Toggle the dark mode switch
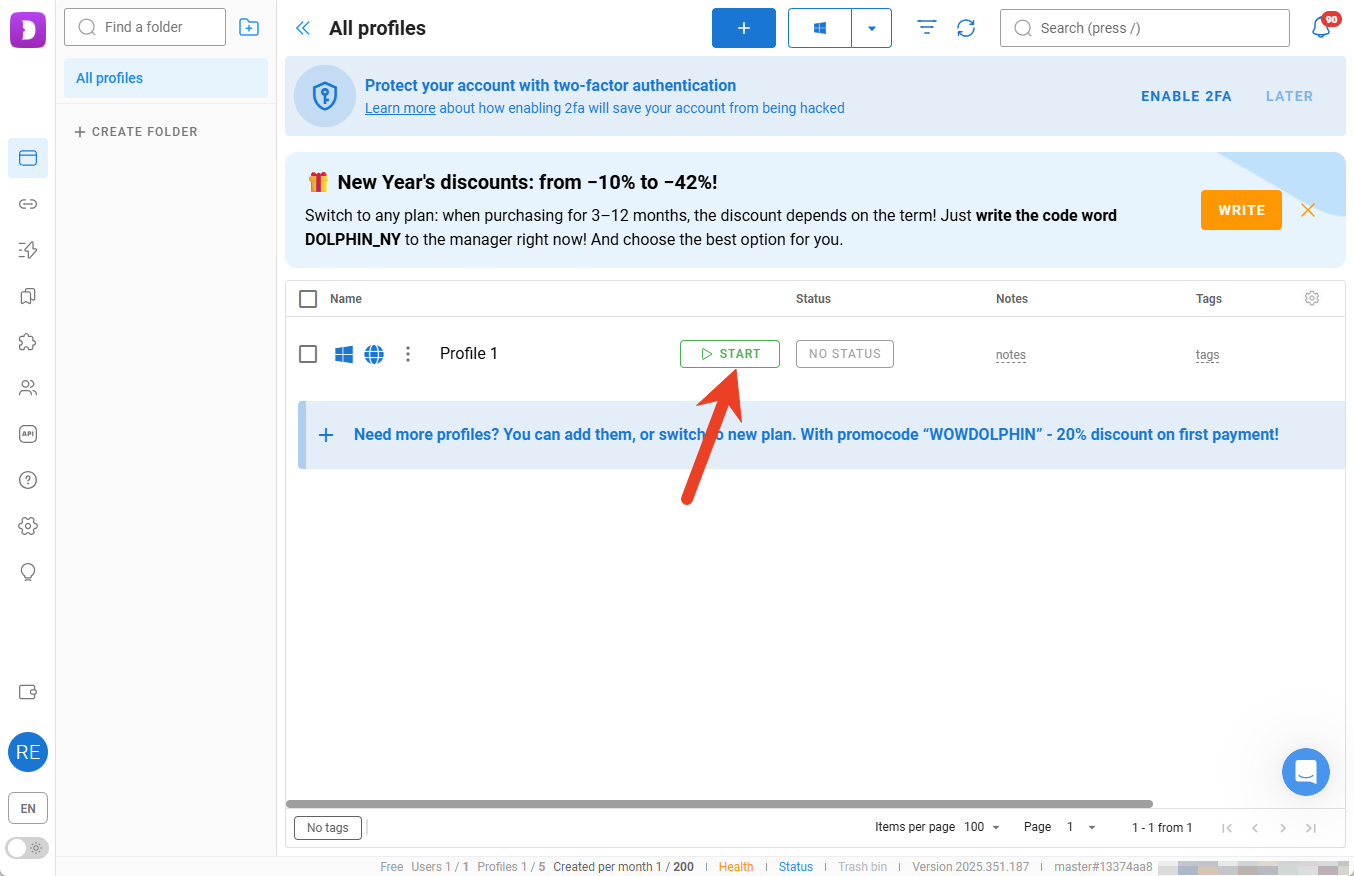The width and height of the screenshot is (1354, 876). tap(27, 848)
